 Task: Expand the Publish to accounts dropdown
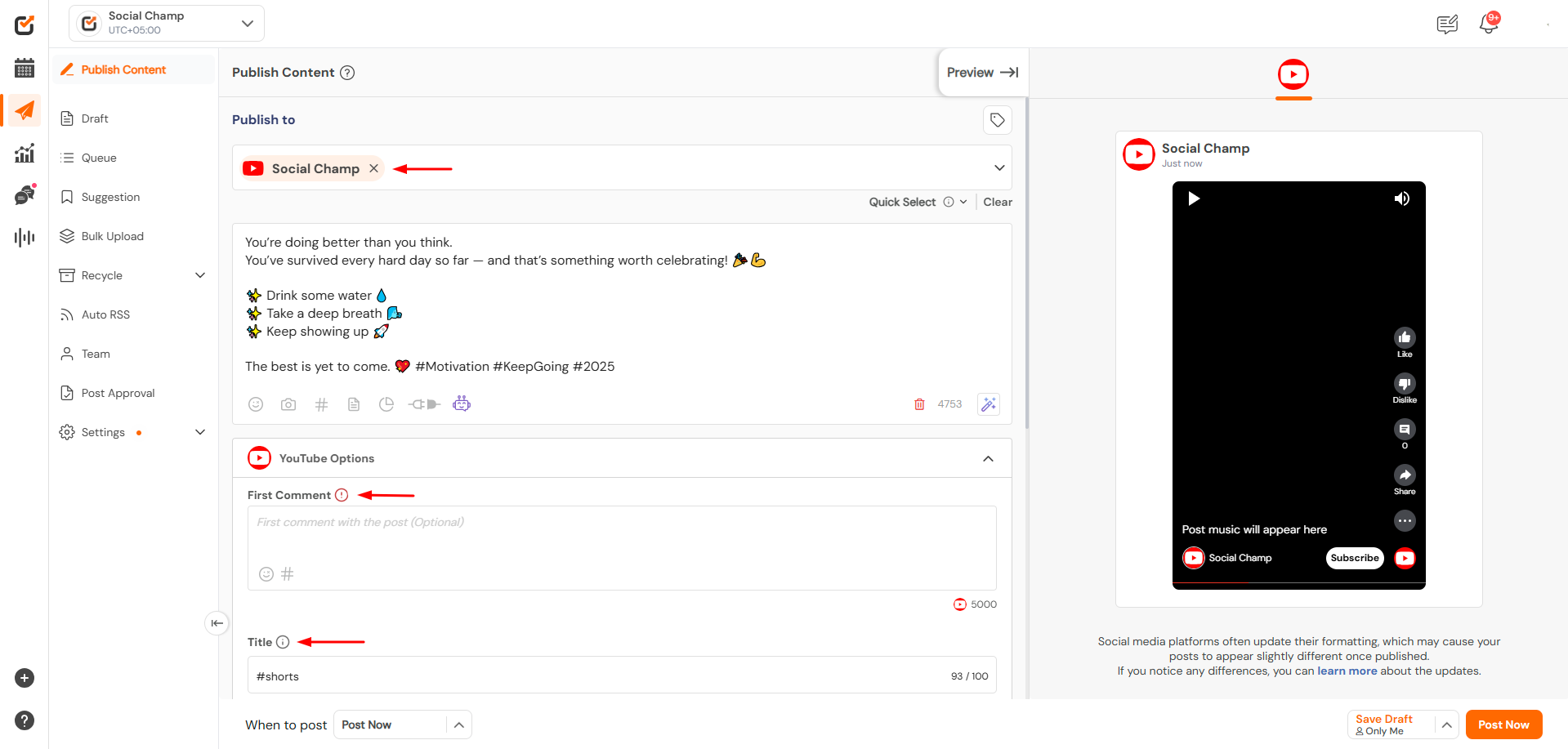[999, 168]
